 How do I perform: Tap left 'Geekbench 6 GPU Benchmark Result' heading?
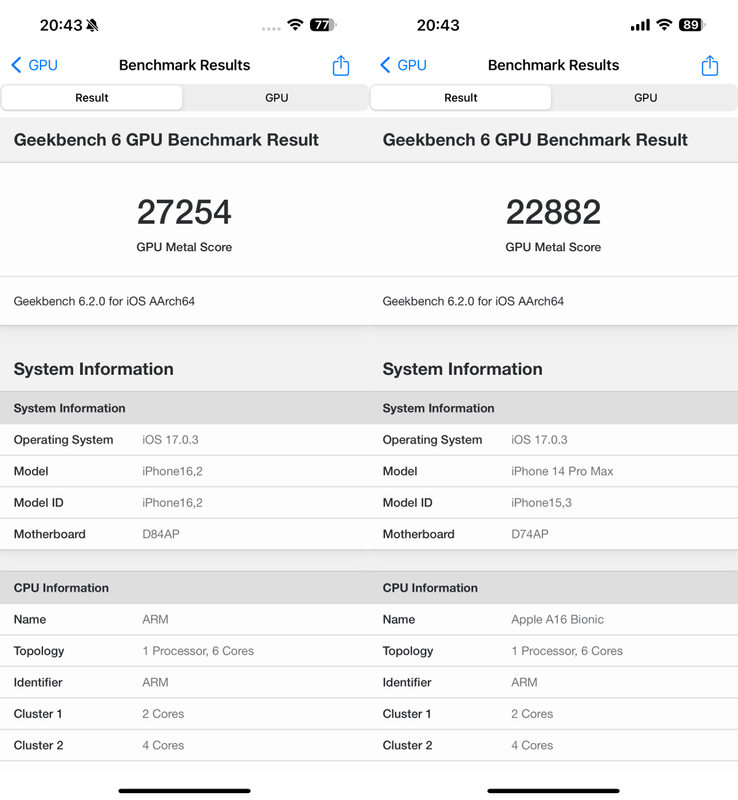coord(166,140)
